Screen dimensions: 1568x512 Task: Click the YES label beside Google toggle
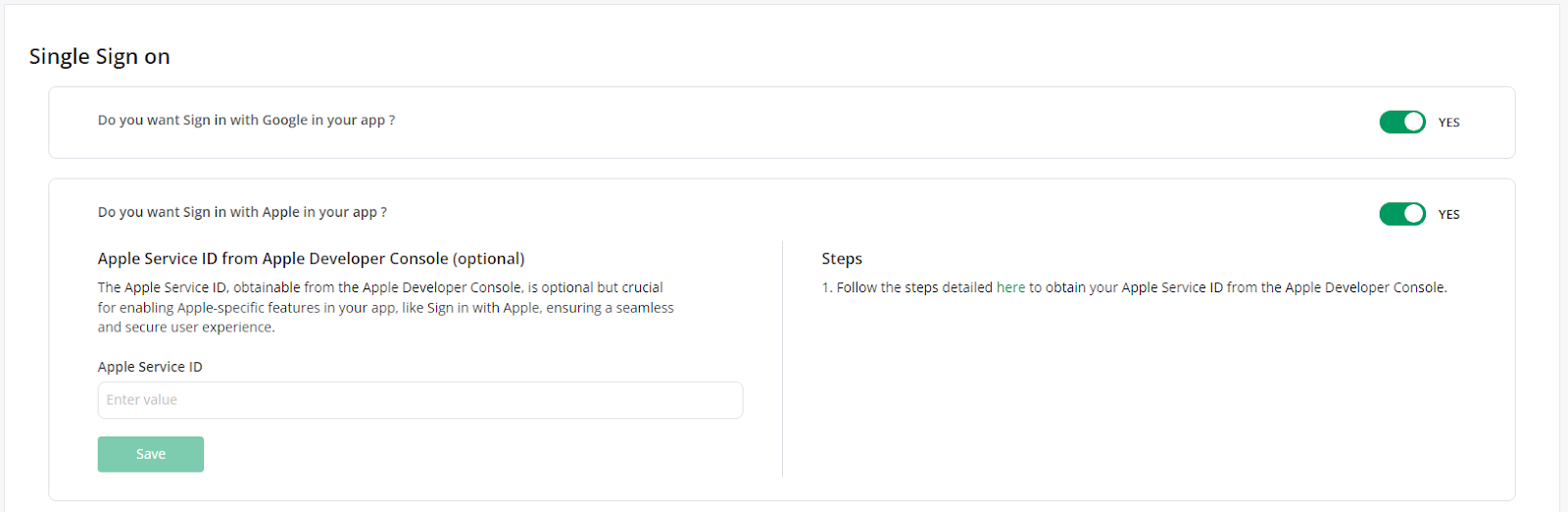[x=1448, y=123]
